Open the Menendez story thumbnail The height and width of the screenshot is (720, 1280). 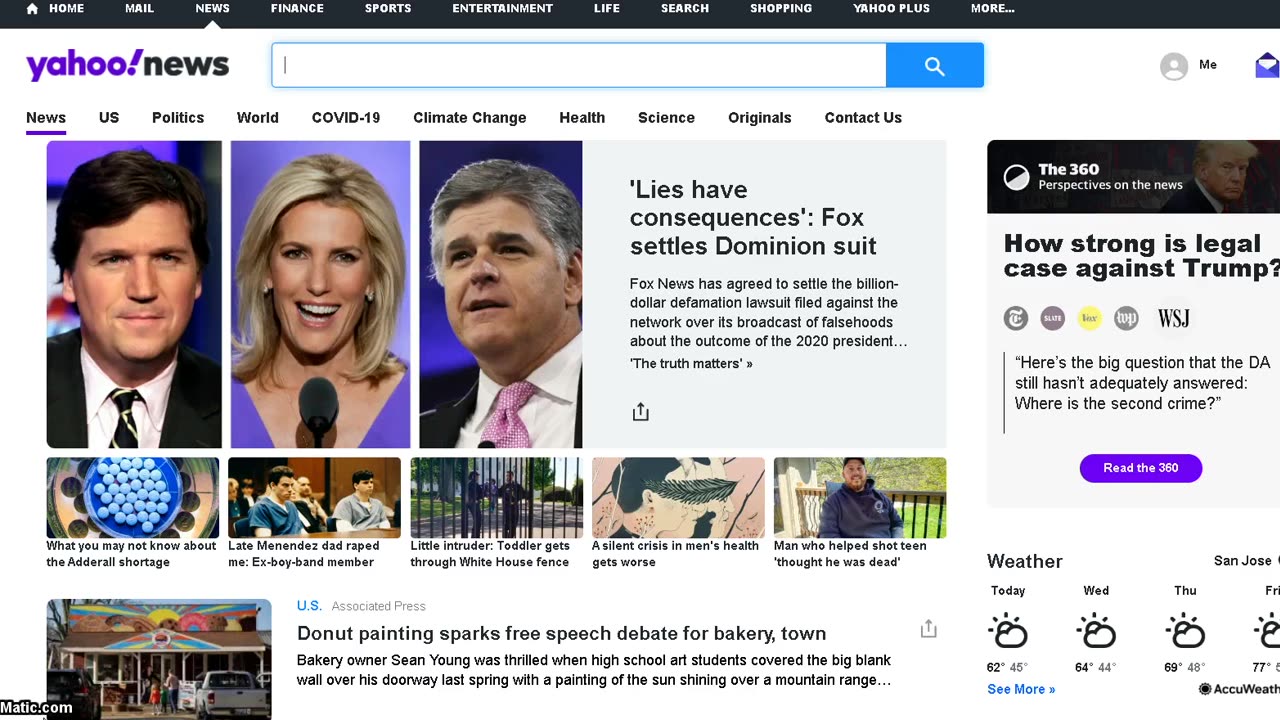pyautogui.click(x=314, y=498)
